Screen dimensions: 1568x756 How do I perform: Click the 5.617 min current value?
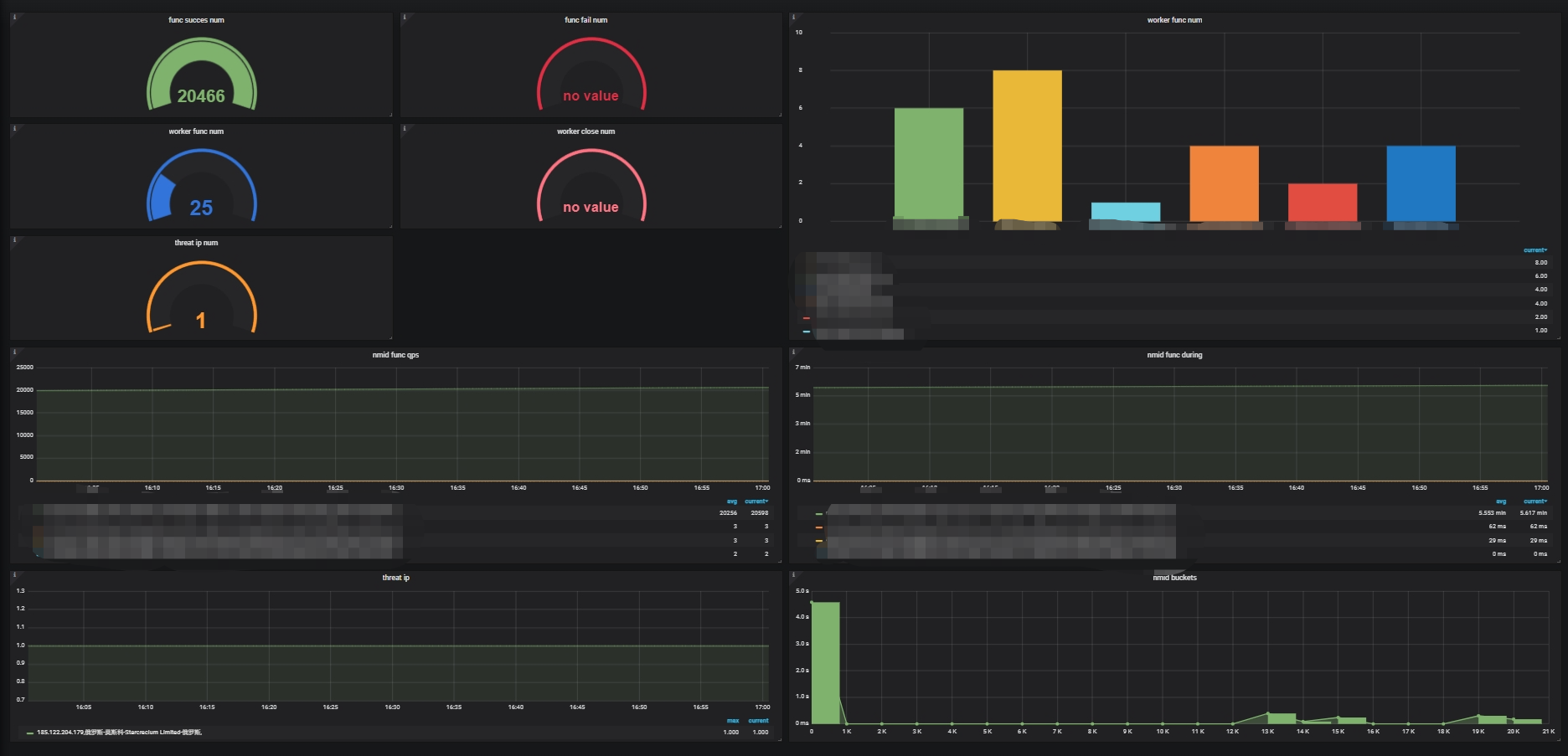1534,513
